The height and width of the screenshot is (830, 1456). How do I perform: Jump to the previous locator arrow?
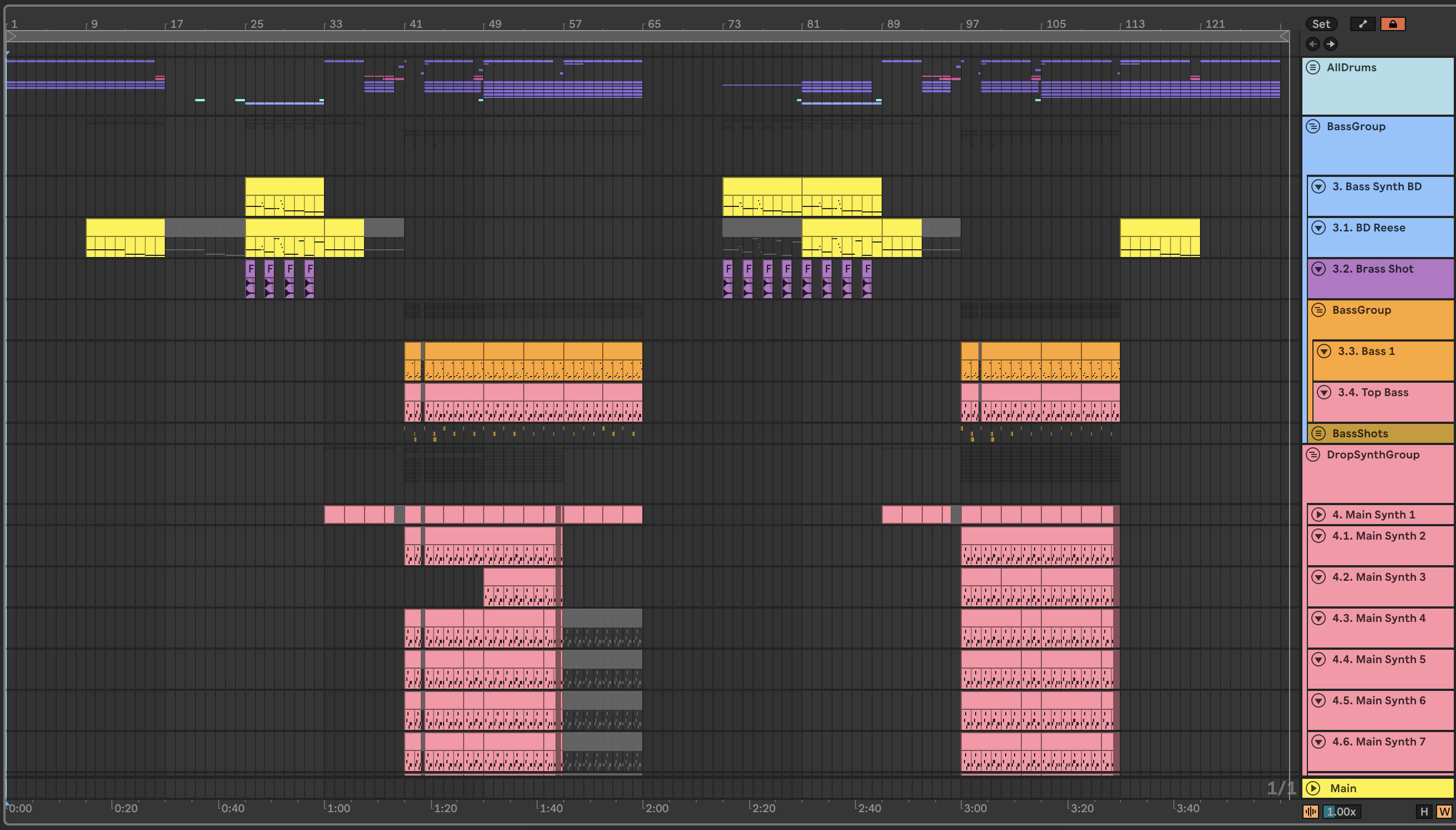[x=1313, y=44]
